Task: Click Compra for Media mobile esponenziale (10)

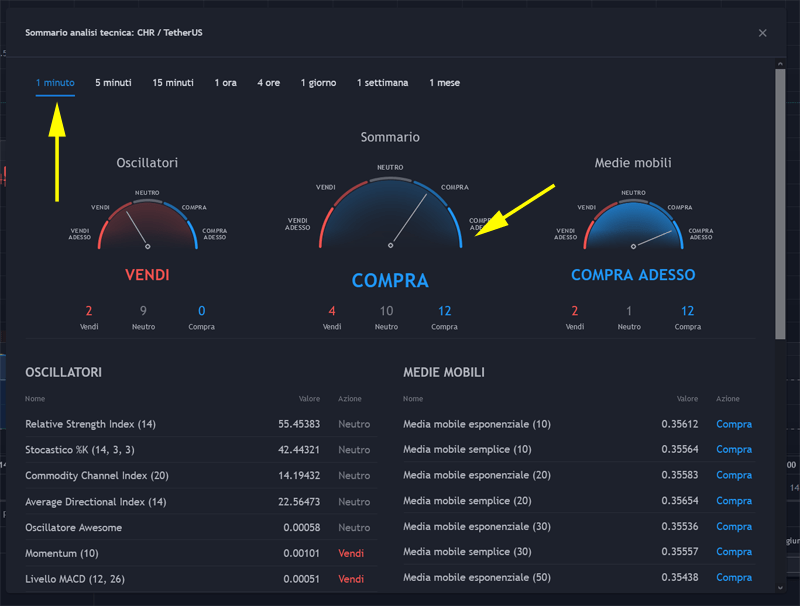Action: pos(734,424)
